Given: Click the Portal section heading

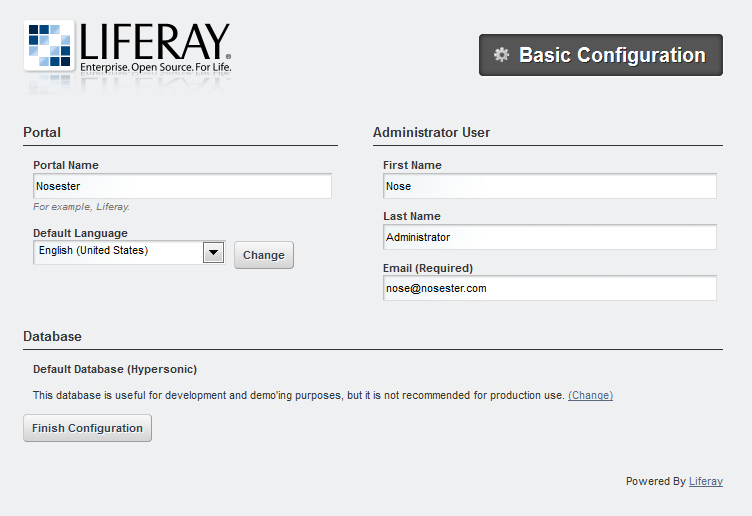Looking at the screenshot, I should pyautogui.click(x=42, y=132).
